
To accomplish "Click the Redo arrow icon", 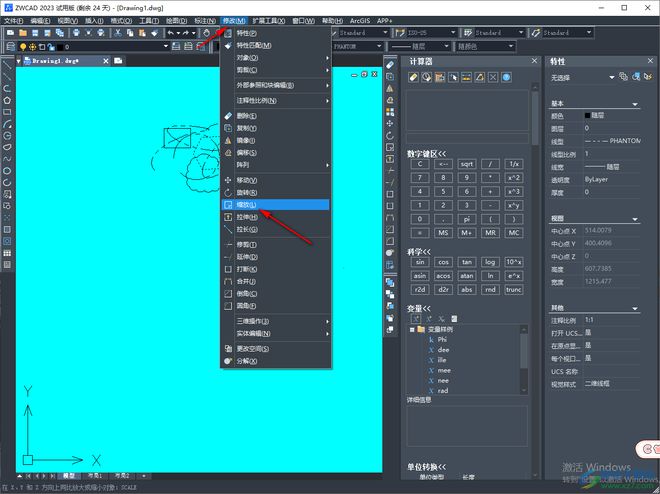I will pos(186,33).
